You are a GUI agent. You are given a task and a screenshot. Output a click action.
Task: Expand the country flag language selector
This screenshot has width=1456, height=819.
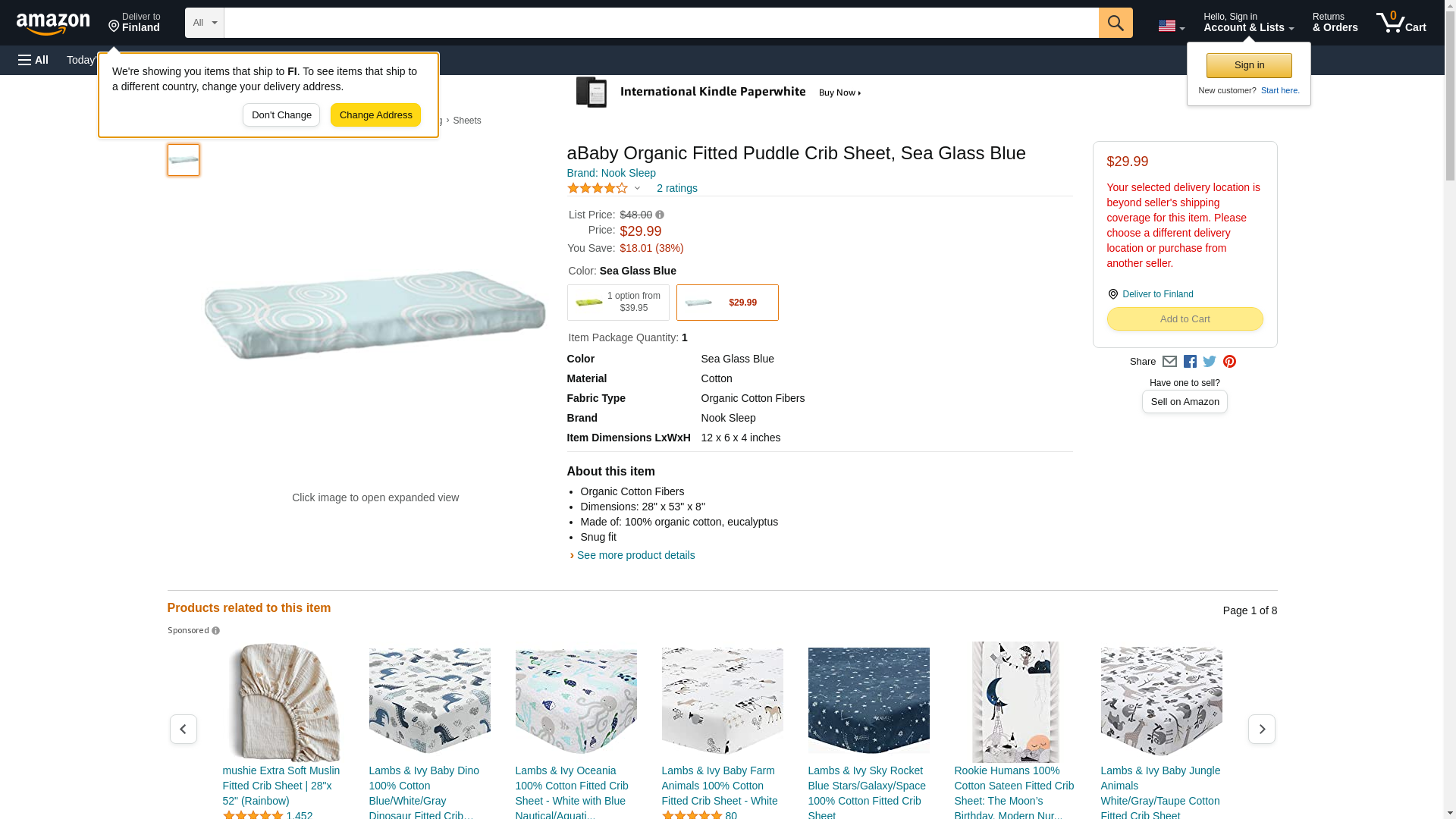click(1171, 26)
